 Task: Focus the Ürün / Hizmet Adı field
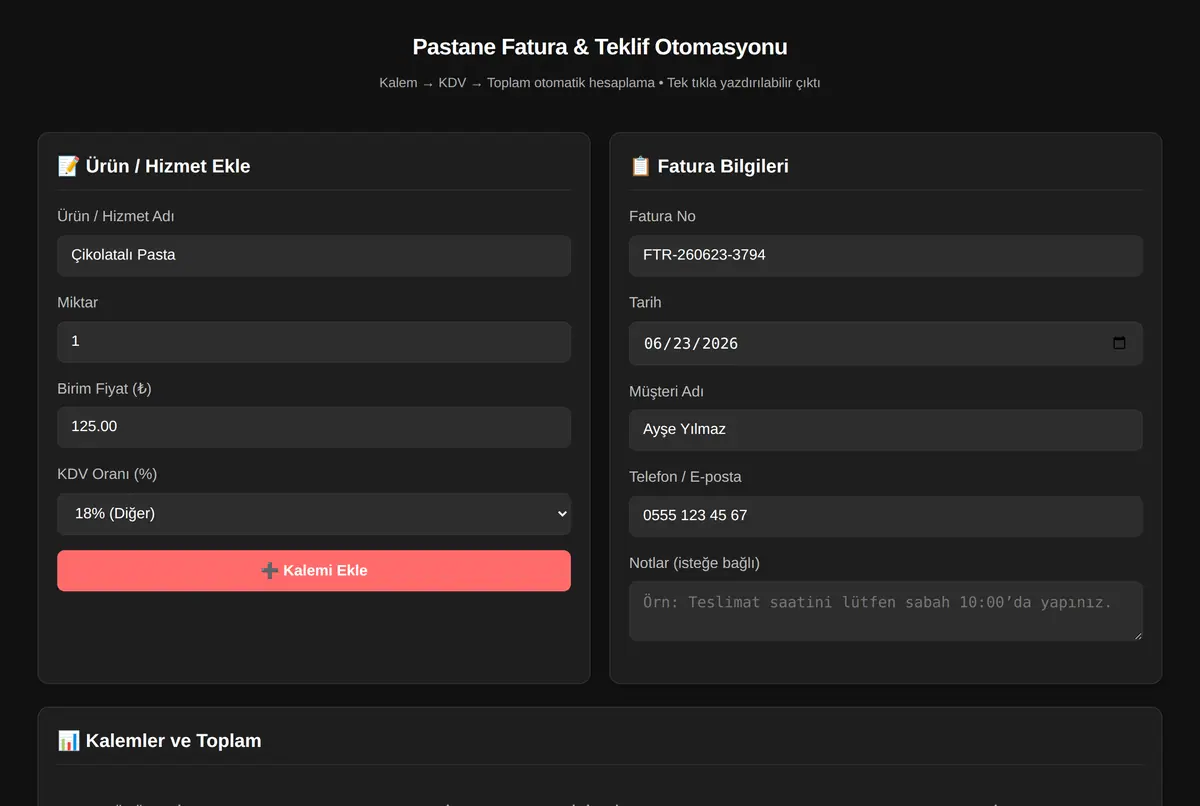[314, 255]
